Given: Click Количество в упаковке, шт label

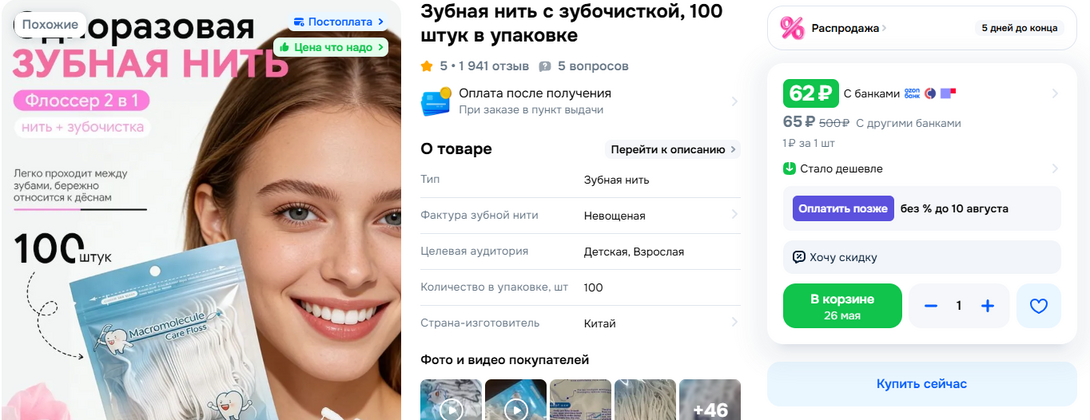Looking at the screenshot, I should [494, 287].
